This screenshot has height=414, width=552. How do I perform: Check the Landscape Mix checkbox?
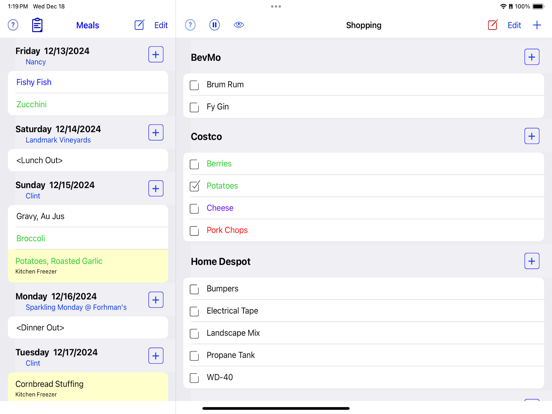(x=194, y=334)
